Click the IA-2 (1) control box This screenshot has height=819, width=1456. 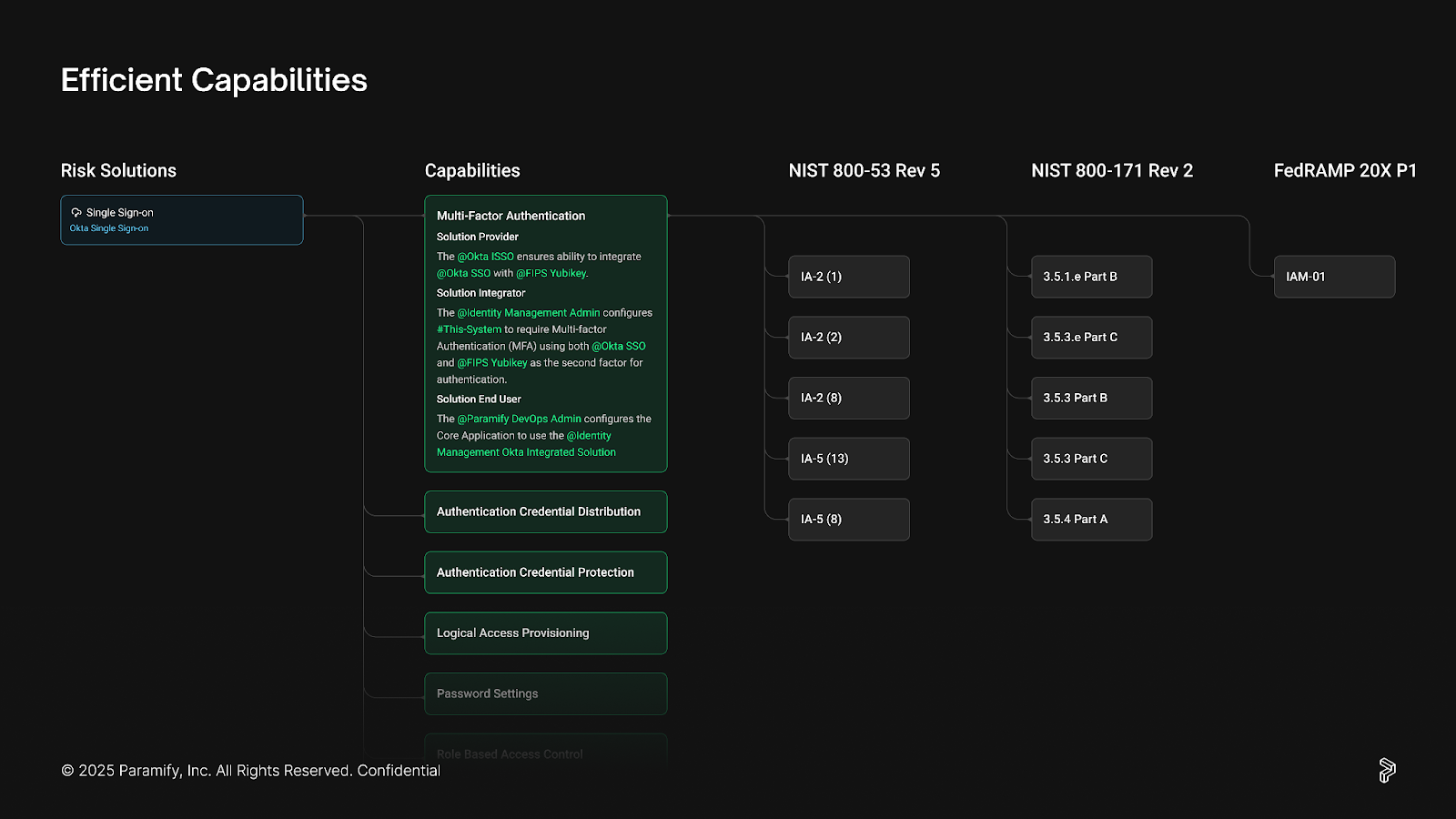pyautogui.click(x=849, y=277)
